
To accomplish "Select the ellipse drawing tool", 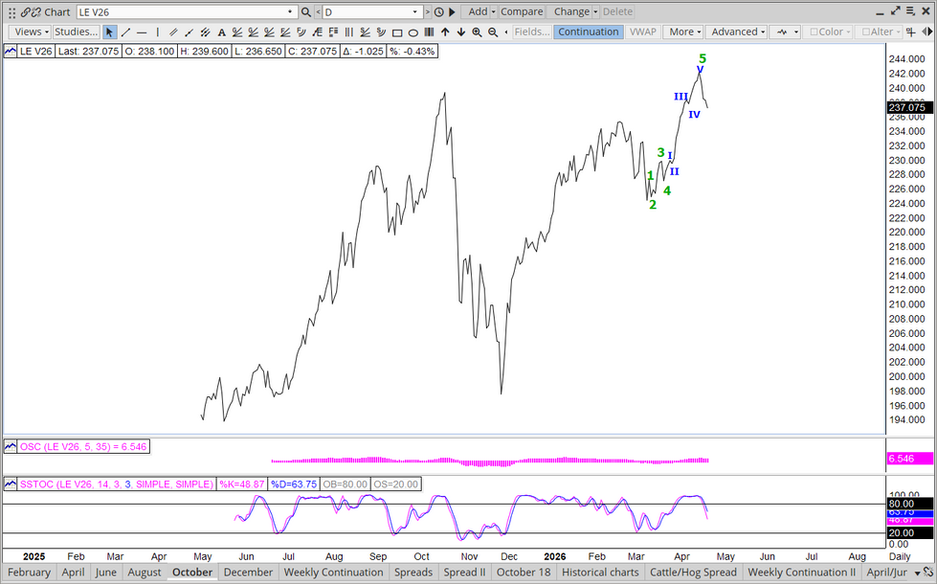I will [413, 32].
